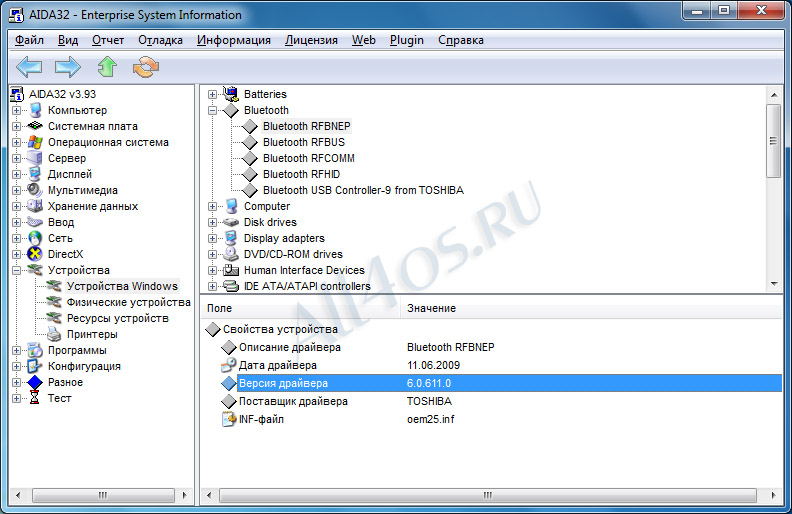
Task: Expand the Системная плата tree node
Action: point(17,126)
